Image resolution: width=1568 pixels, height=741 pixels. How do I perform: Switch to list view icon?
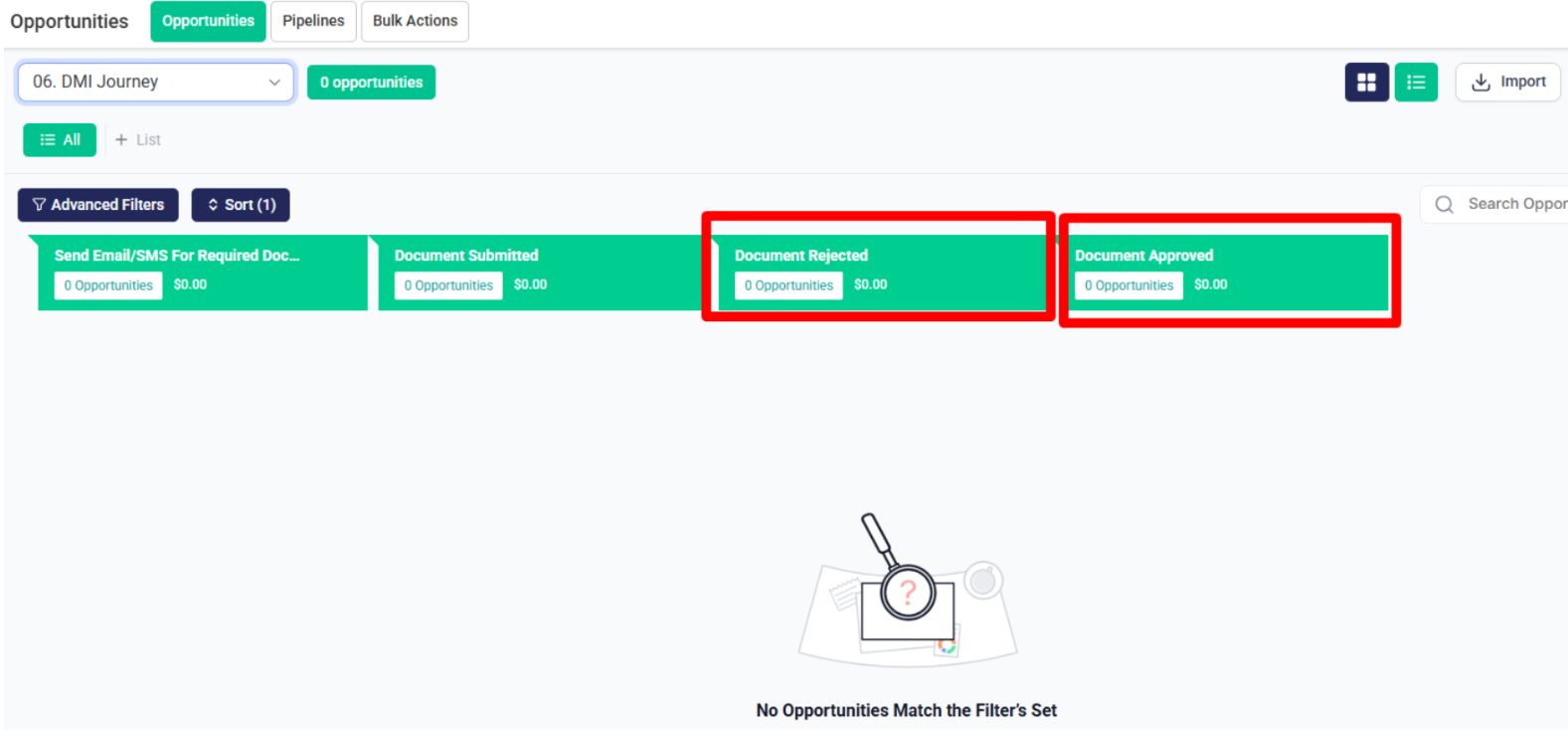pyautogui.click(x=1416, y=83)
